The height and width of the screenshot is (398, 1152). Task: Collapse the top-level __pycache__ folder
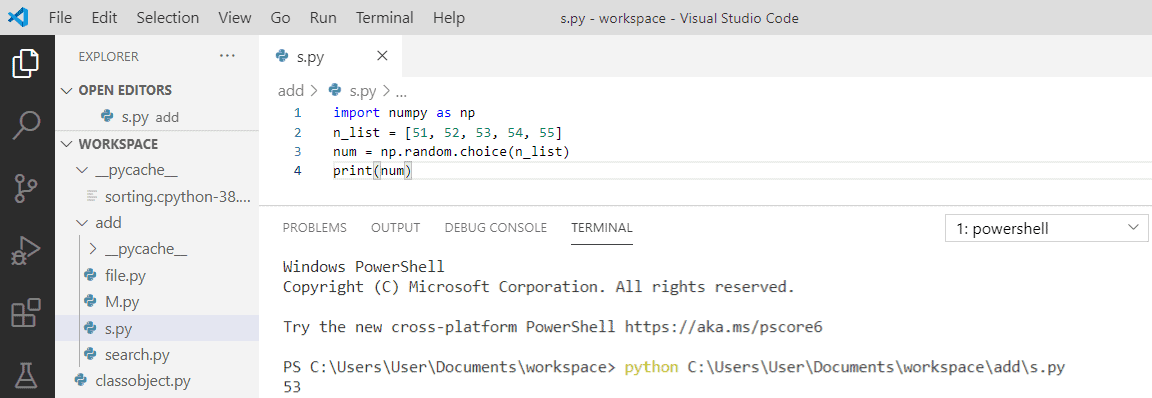tap(82, 170)
